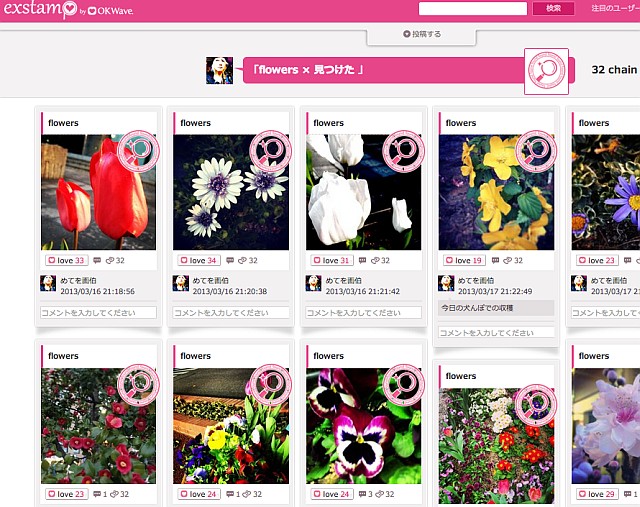
Task: Click the profile avatar beside flowers banner
Action: [219, 70]
